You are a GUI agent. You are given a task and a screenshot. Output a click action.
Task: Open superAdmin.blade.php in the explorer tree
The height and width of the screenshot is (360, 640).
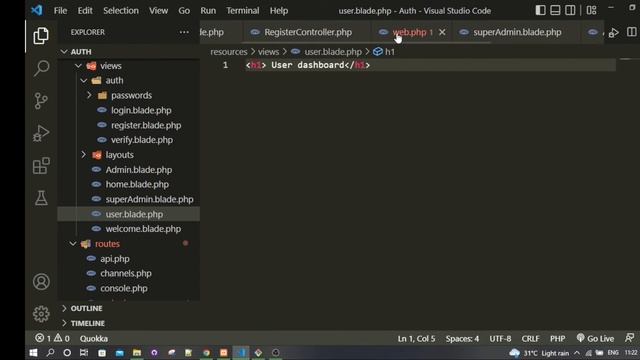(x=149, y=199)
